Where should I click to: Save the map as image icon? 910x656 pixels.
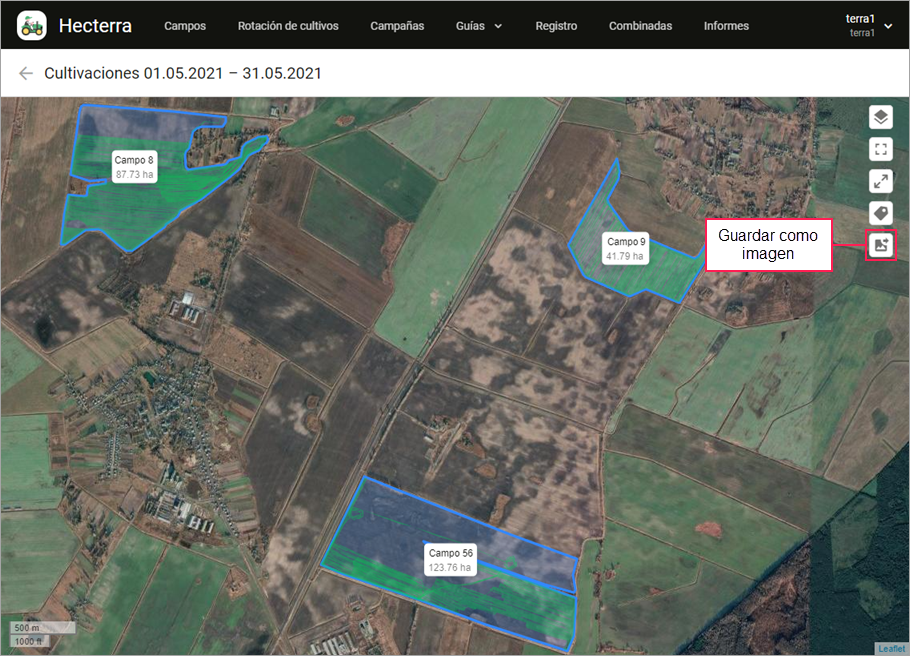[x=880, y=245]
